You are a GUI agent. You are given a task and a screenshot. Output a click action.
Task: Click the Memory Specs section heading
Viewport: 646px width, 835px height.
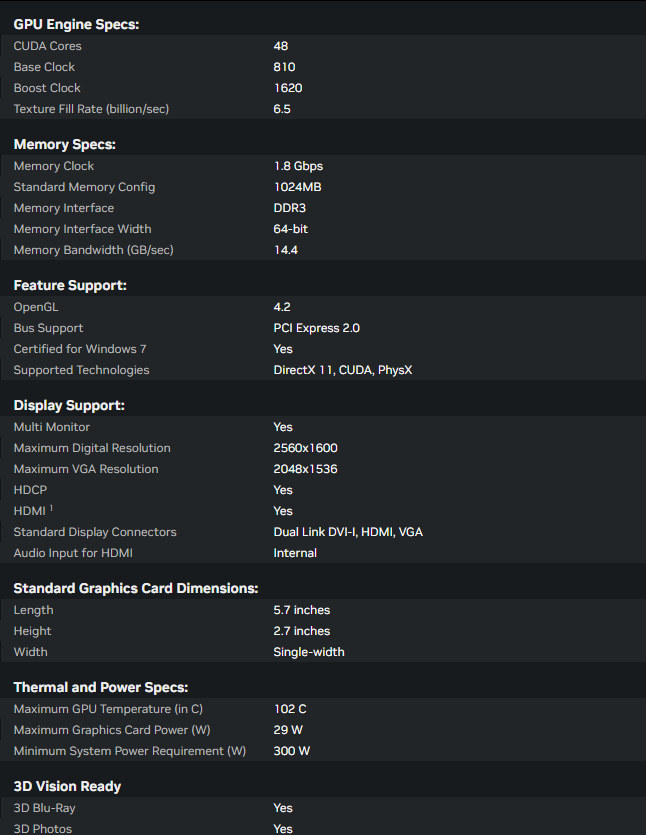coord(65,145)
